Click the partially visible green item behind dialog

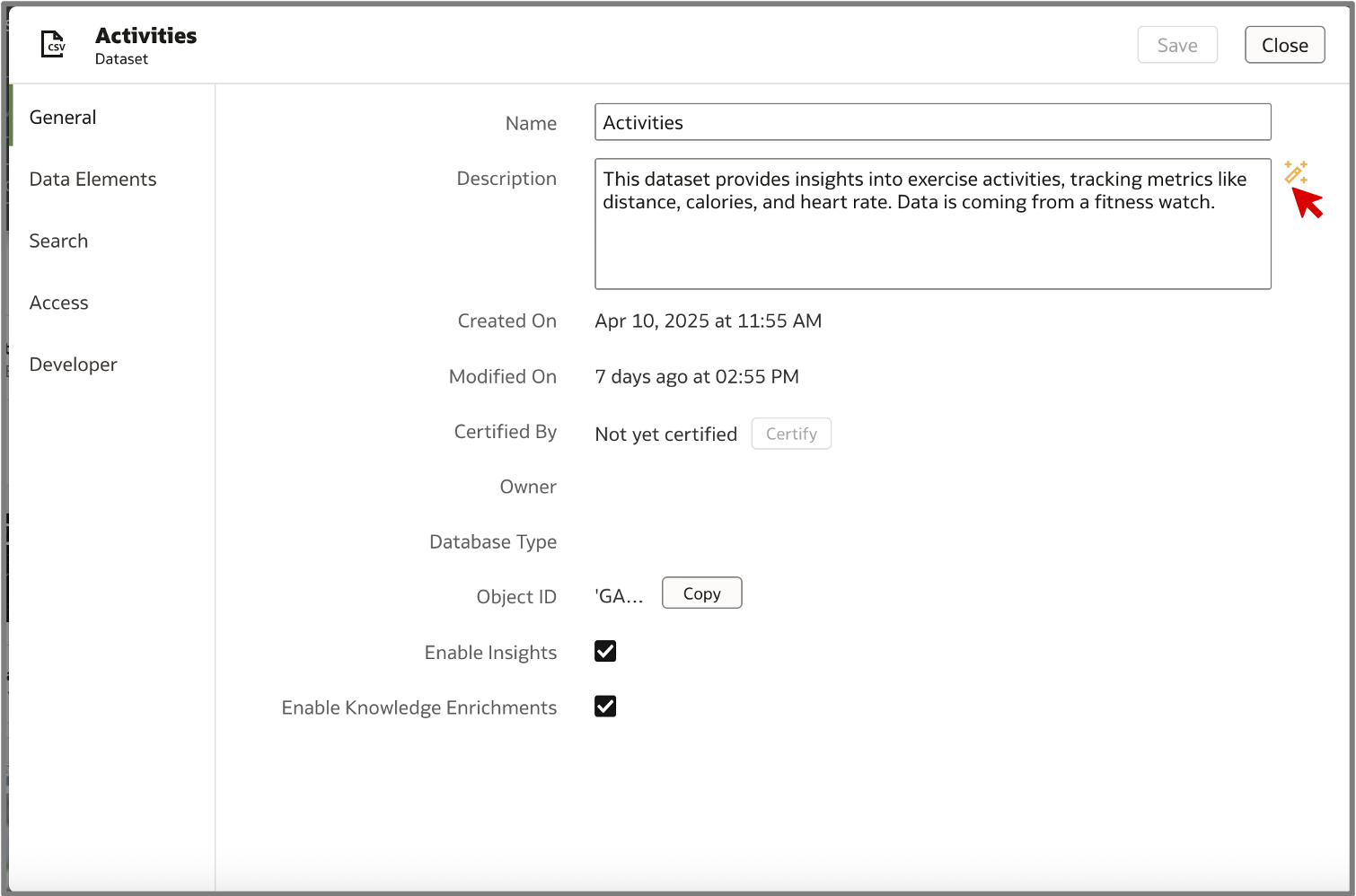point(9,117)
